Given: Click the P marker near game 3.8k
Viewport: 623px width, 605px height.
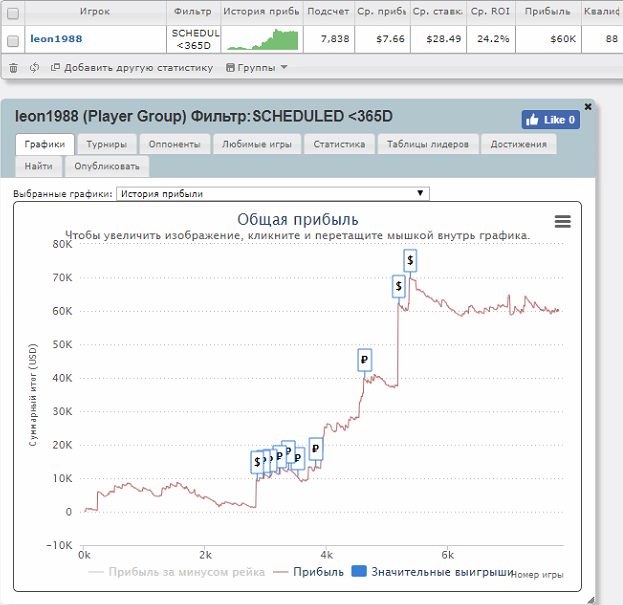Looking at the screenshot, I should click(316, 449).
